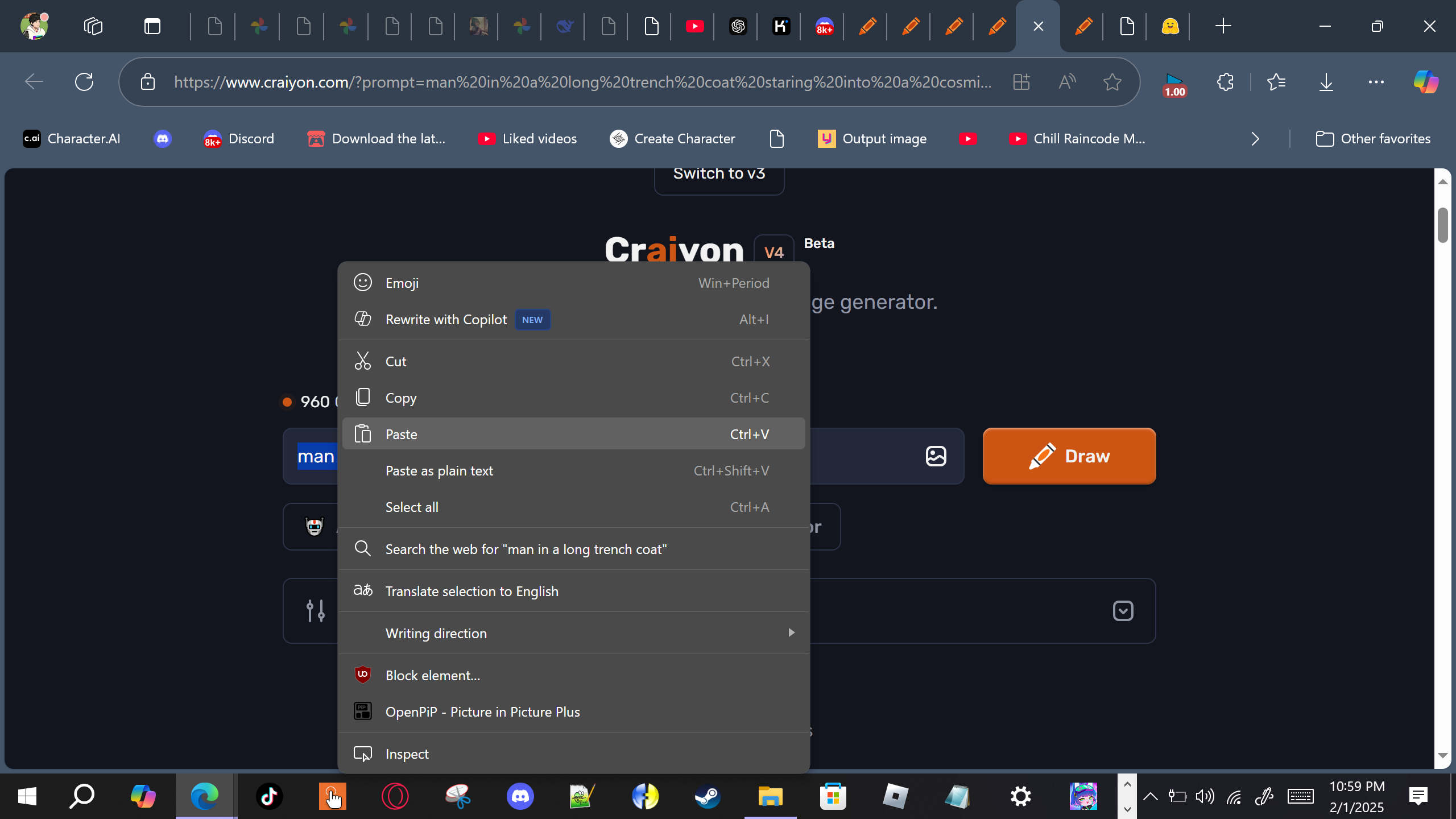Add this page to favorites star
1456x819 pixels.
coord(1112,82)
